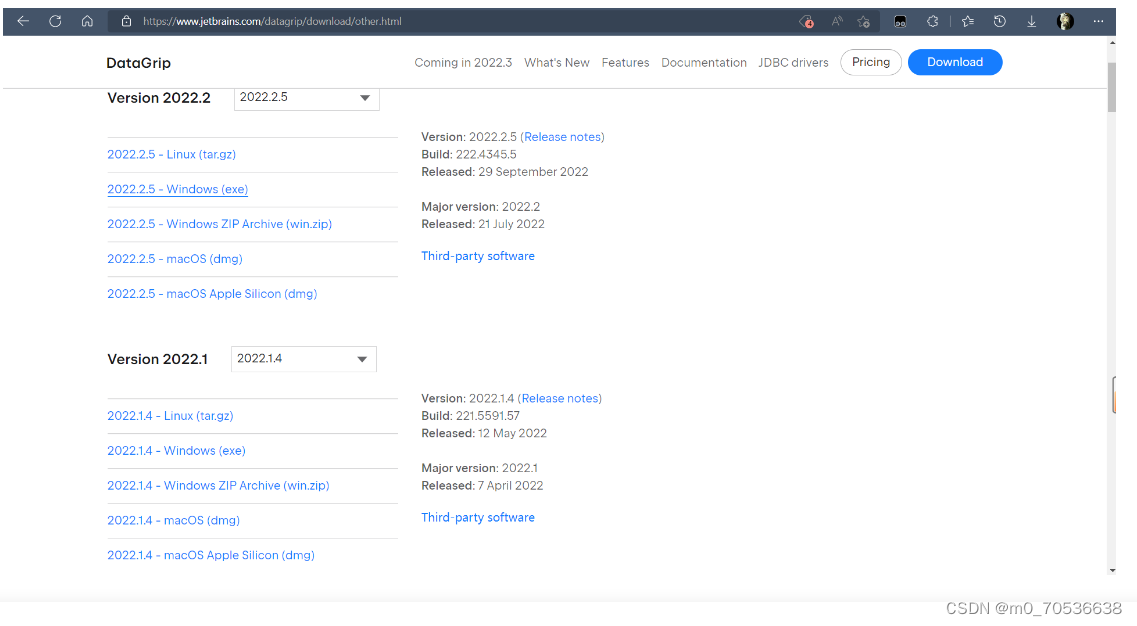Click the page scrollbar thumb
The image size is (1137, 626).
click(1112, 87)
